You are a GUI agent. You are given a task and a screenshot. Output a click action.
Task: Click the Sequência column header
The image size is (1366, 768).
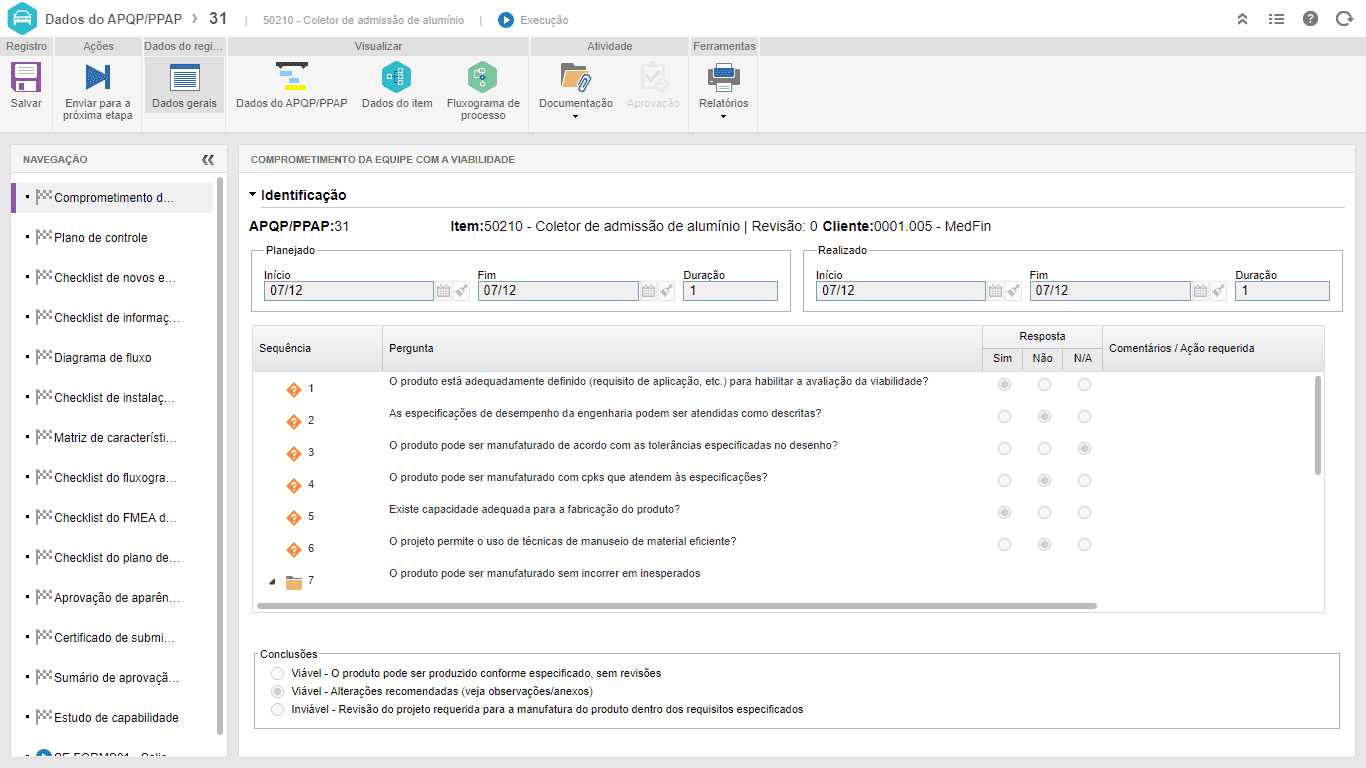318,348
